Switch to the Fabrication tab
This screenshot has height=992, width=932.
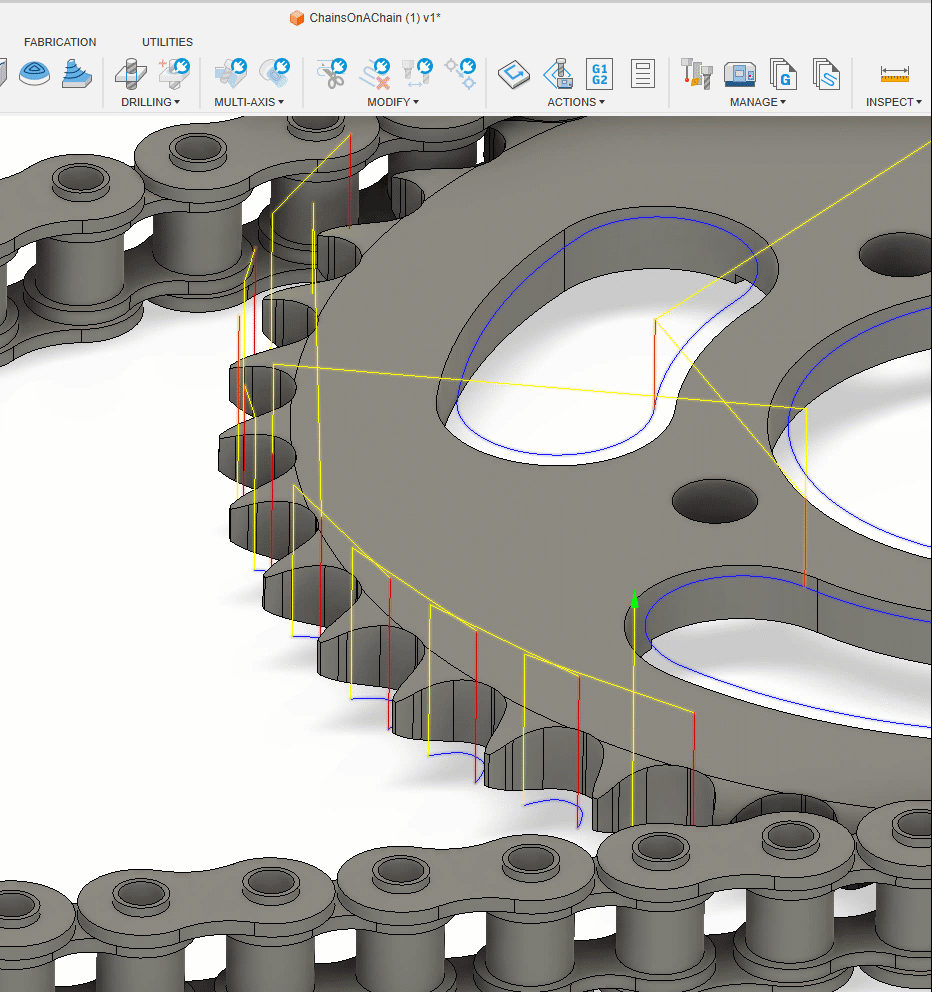60,42
